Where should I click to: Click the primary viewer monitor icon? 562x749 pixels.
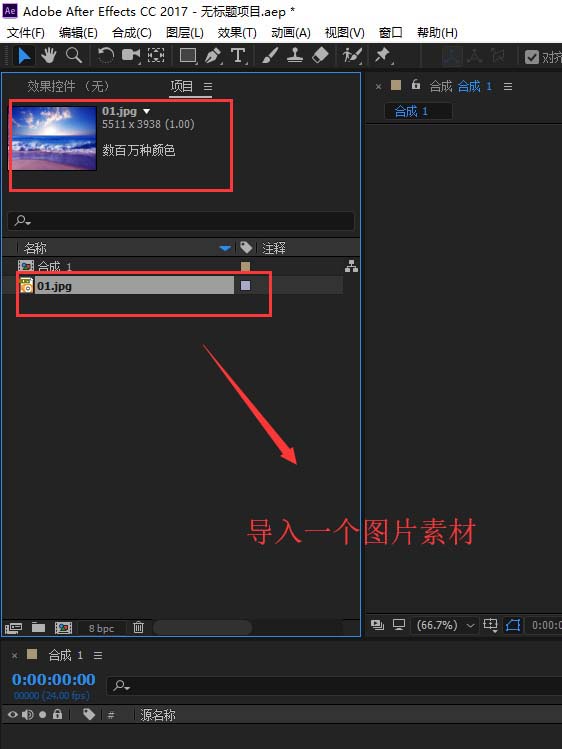click(x=399, y=625)
